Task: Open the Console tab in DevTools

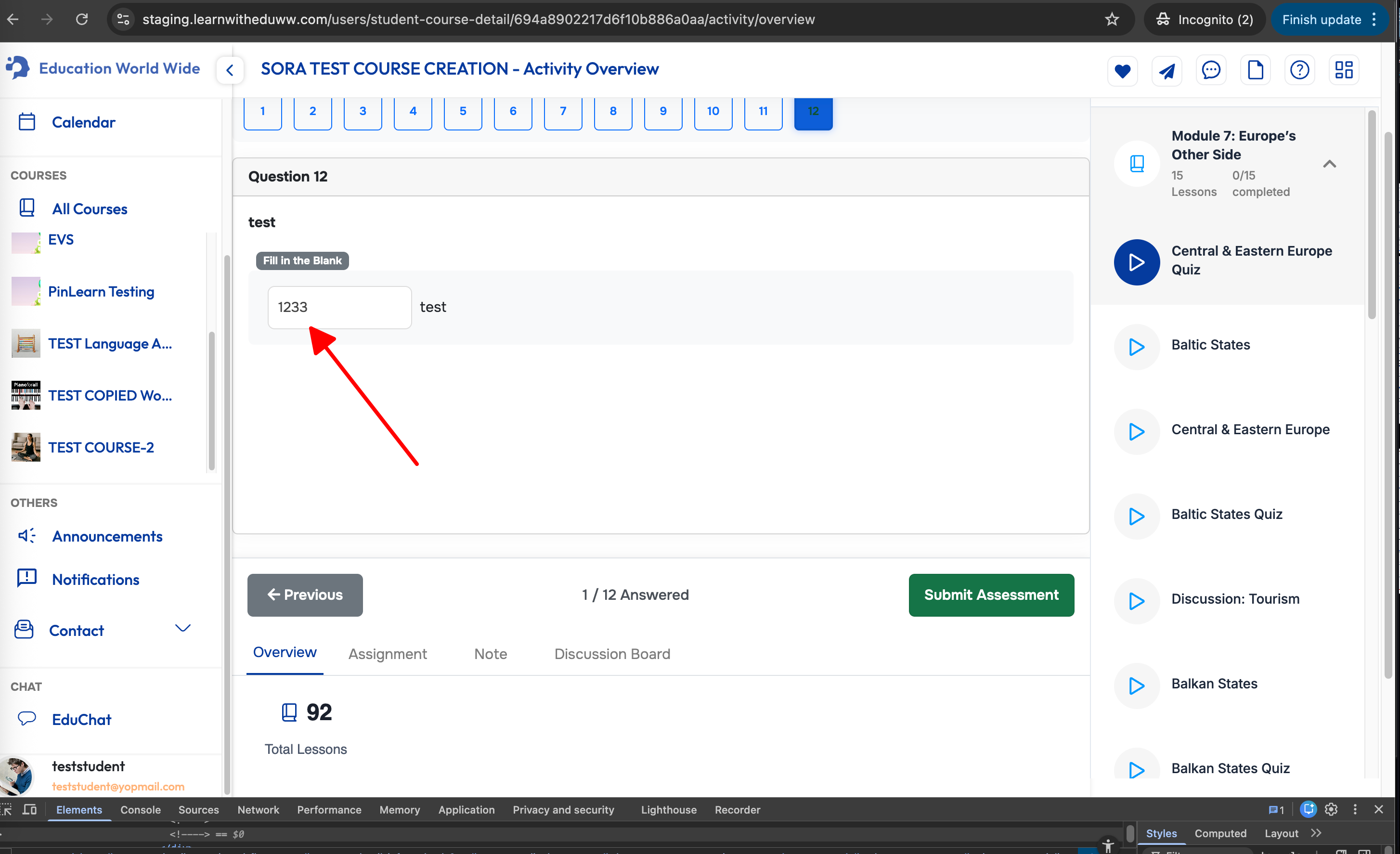Action: tap(141, 810)
